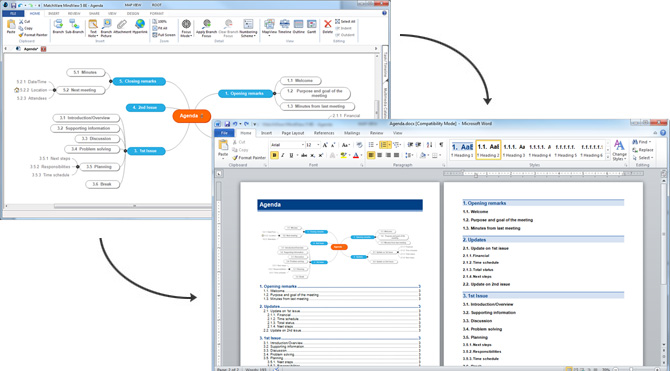Set zoom to 100% in MindView

pyautogui.click(x=159, y=21)
